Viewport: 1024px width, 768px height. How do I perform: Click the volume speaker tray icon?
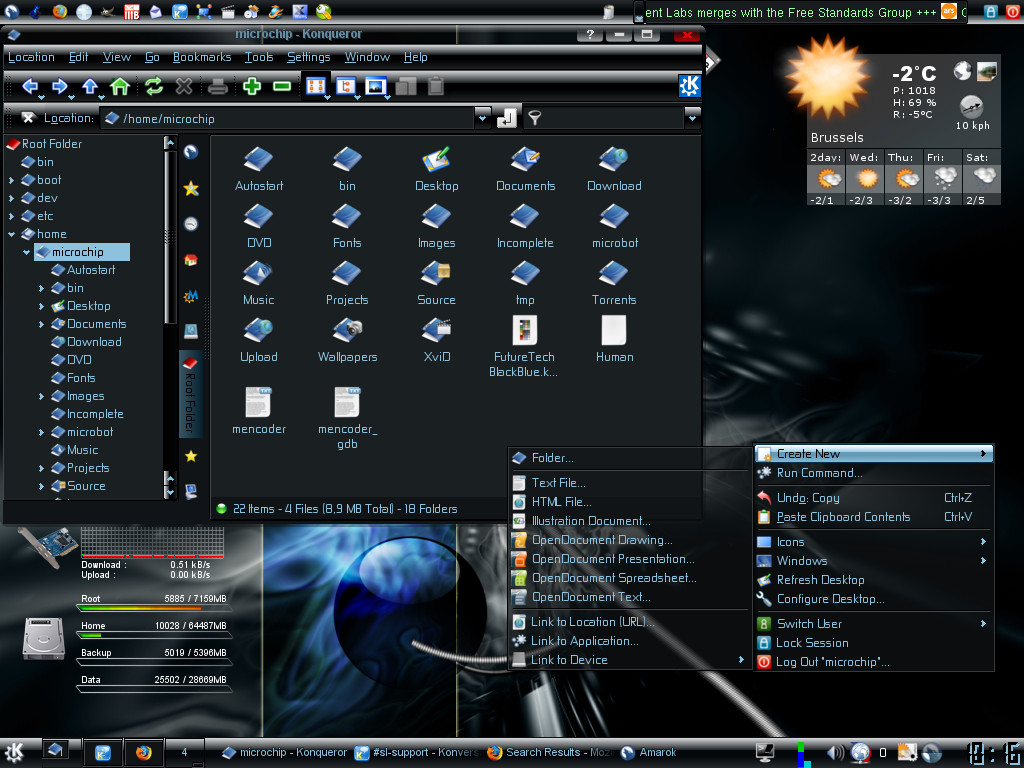(835, 753)
